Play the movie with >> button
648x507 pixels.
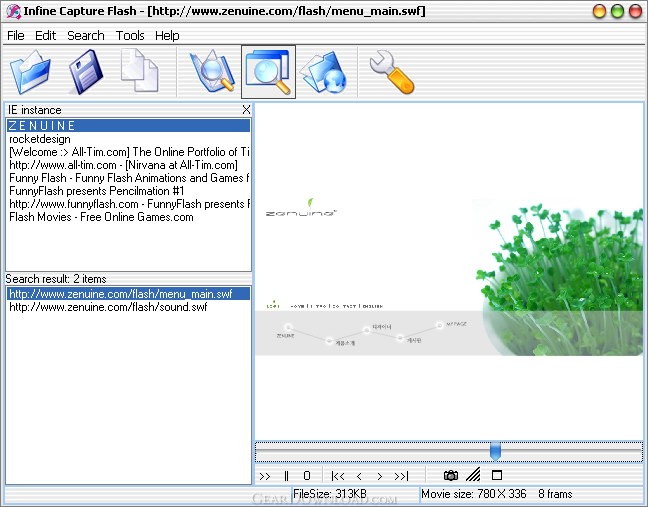[x=265, y=476]
